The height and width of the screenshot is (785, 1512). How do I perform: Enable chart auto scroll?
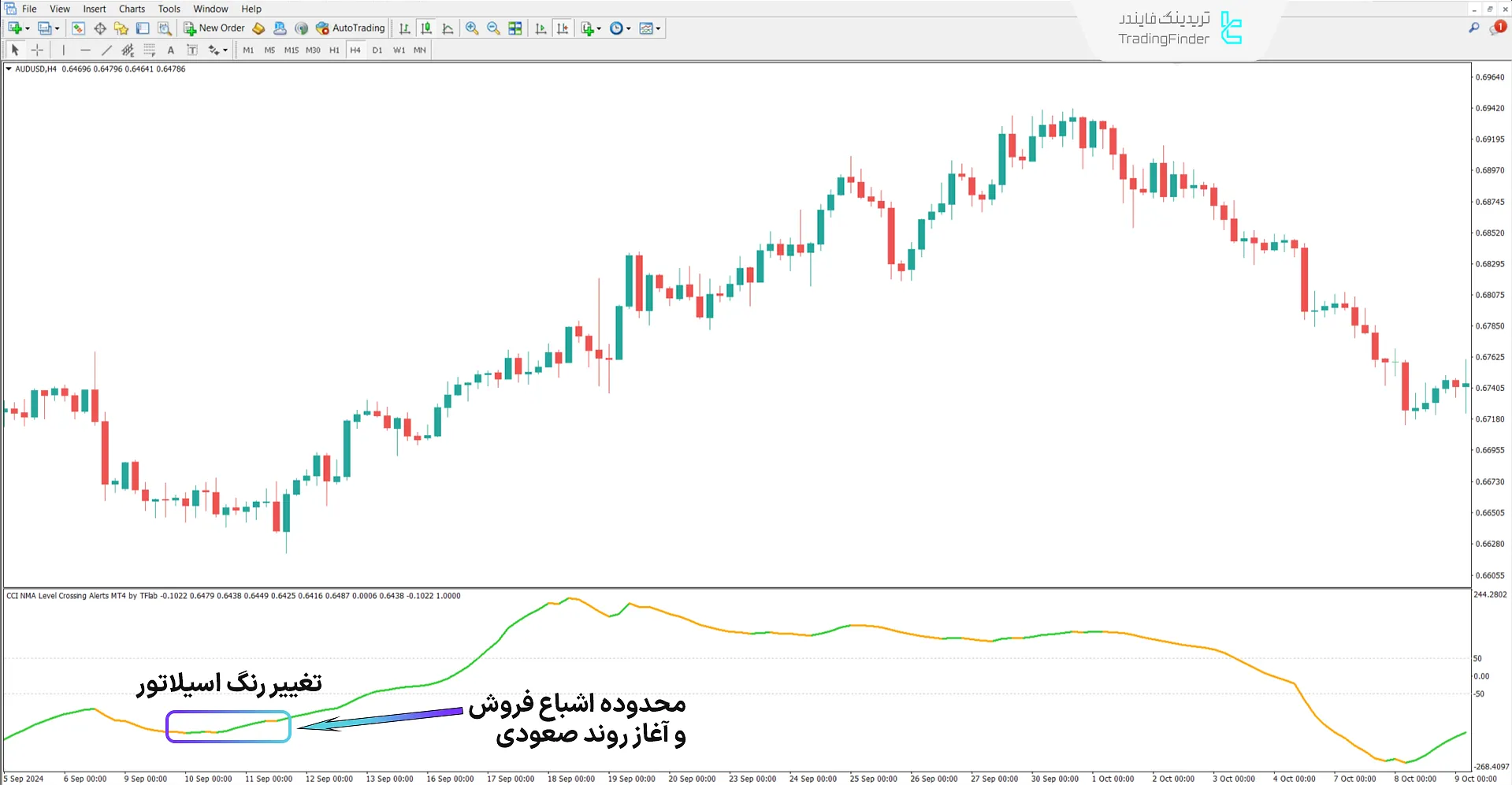(x=541, y=28)
